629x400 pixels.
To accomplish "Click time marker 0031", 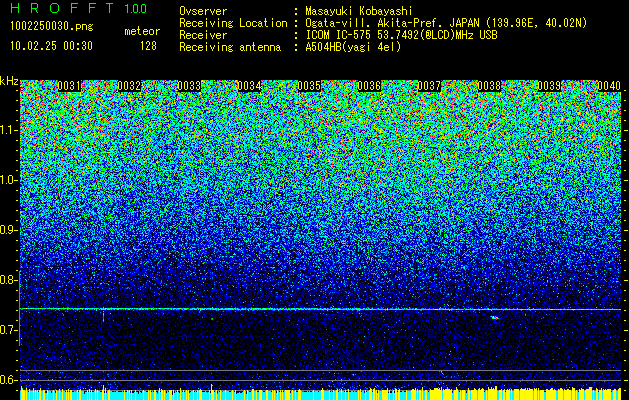I will pos(69,86).
